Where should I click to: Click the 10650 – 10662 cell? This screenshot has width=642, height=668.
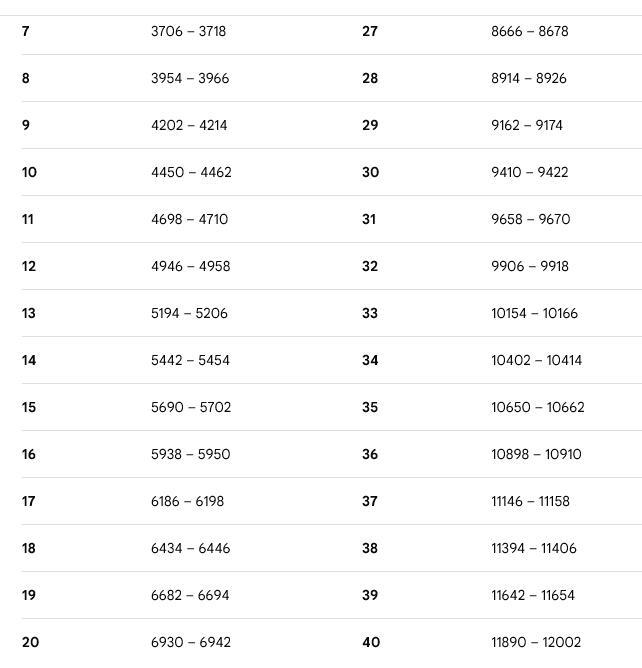click(x=537, y=407)
